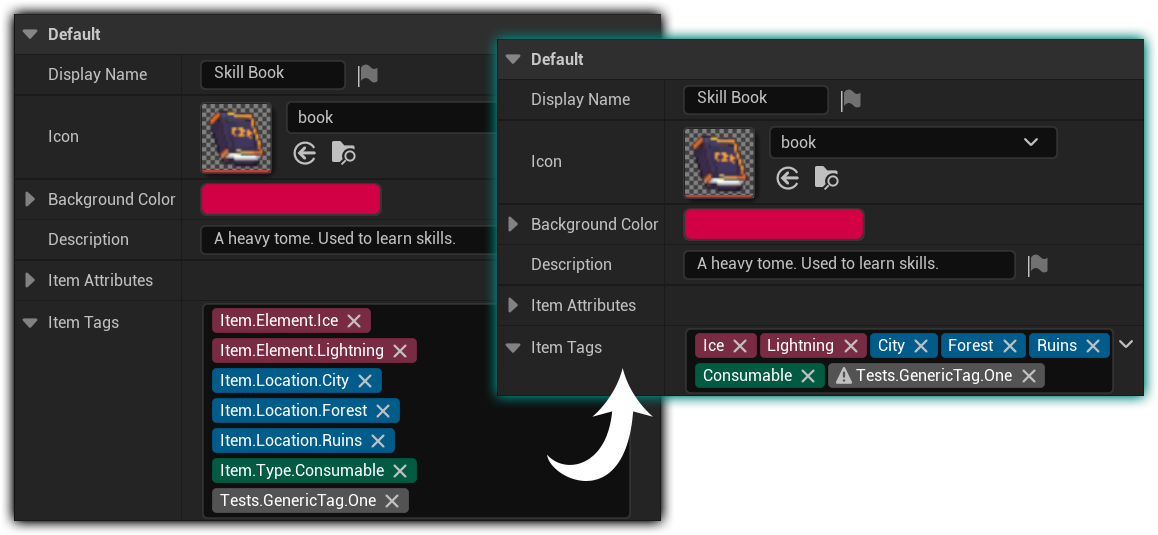The height and width of the screenshot is (535, 1158).
Task: Click the warning icon on the Tests.GenericTag.One tag
Action: pos(844,376)
